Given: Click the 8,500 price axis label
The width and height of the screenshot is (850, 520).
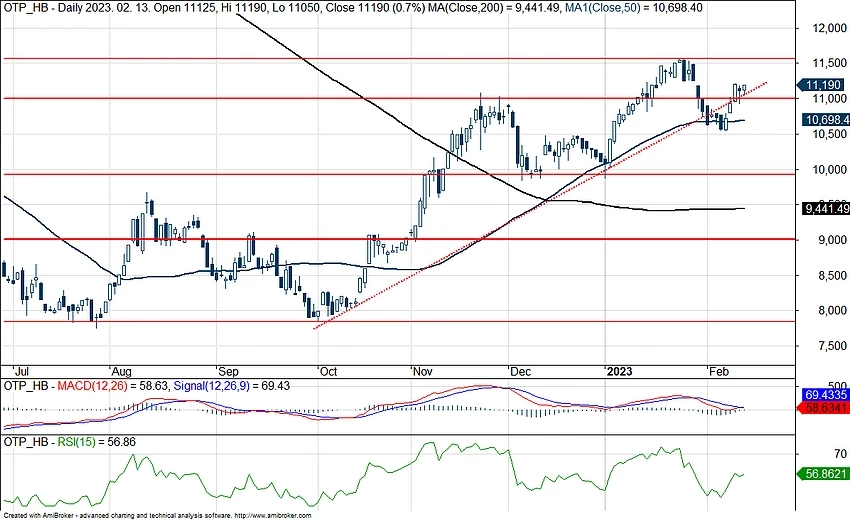Looking at the screenshot, I should tap(832, 275).
